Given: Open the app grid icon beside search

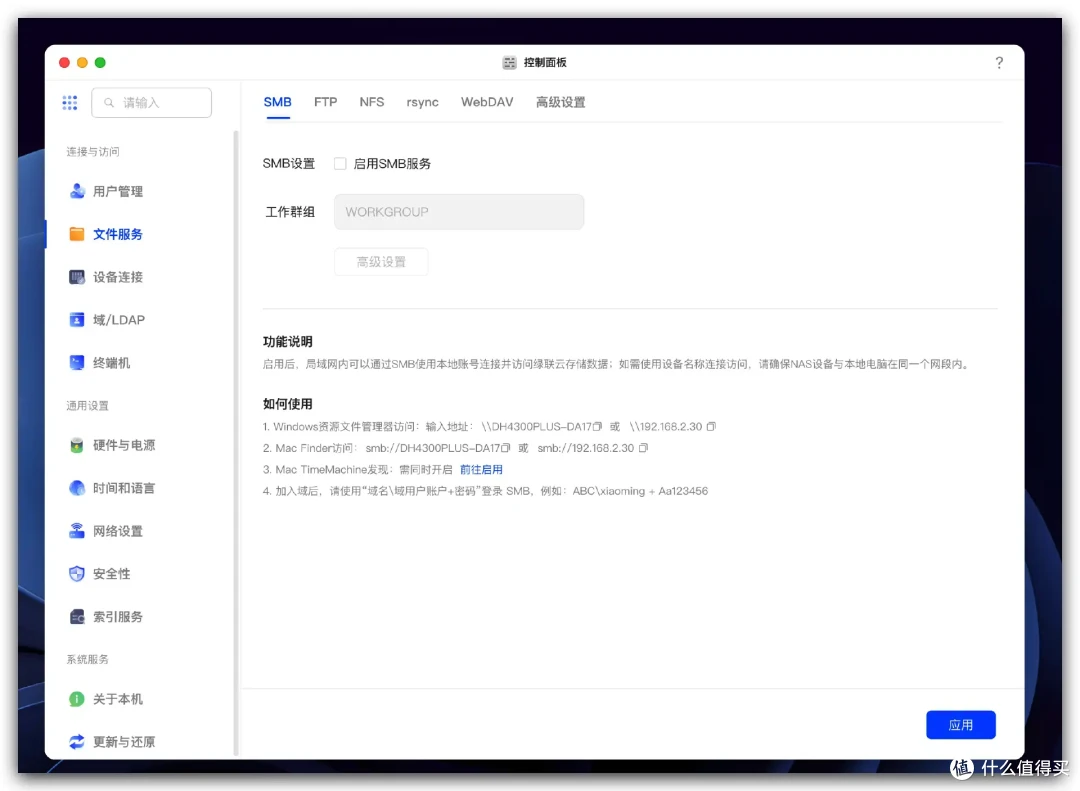Looking at the screenshot, I should pyautogui.click(x=70, y=103).
